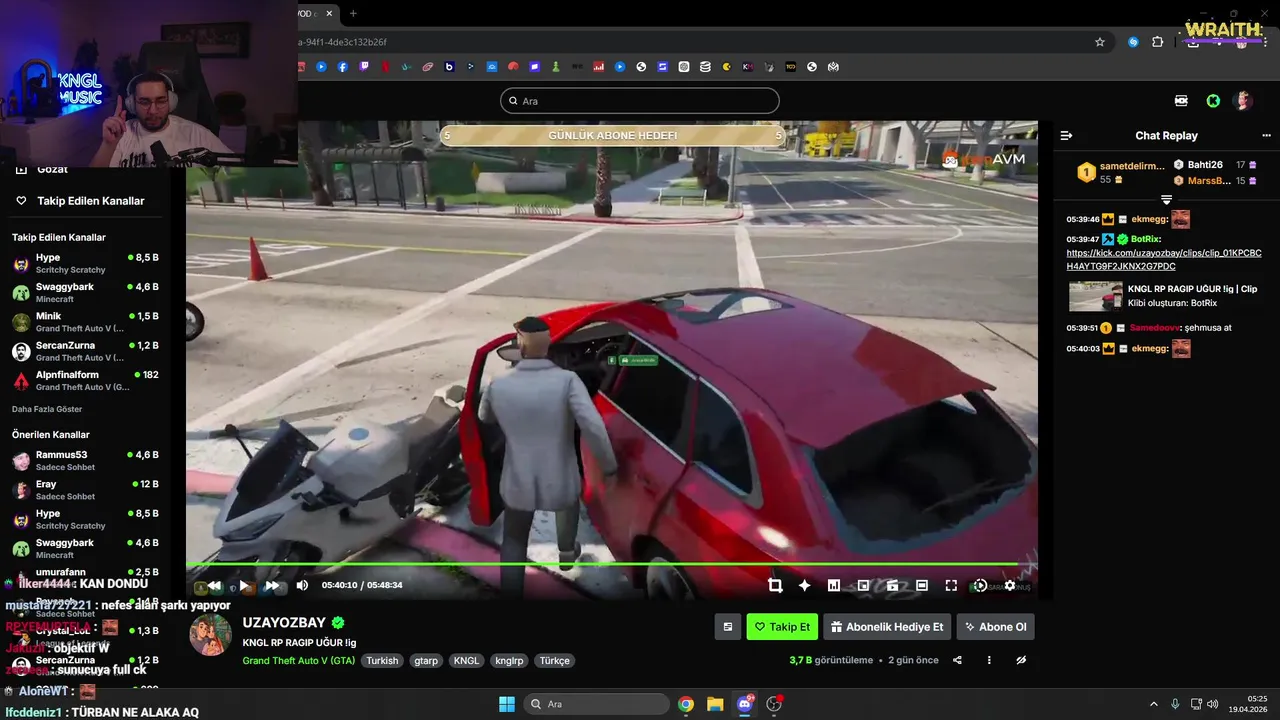
Task: Share the video using share icon
Action: [x=958, y=660]
